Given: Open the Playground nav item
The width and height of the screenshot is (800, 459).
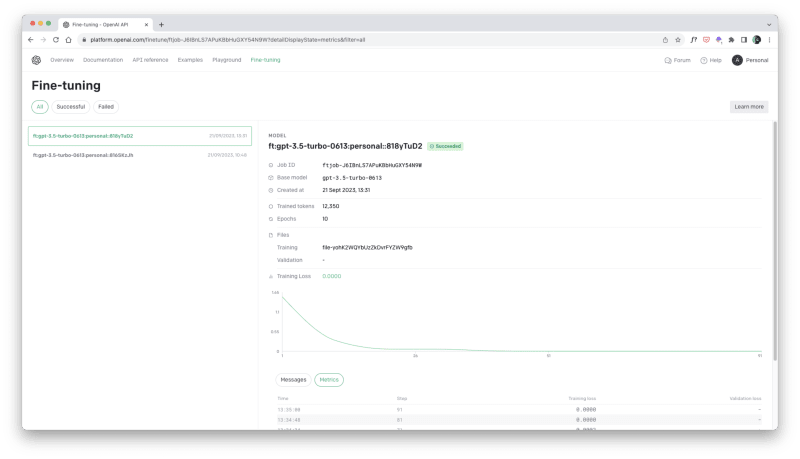Looking at the screenshot, I should (227, 60).
